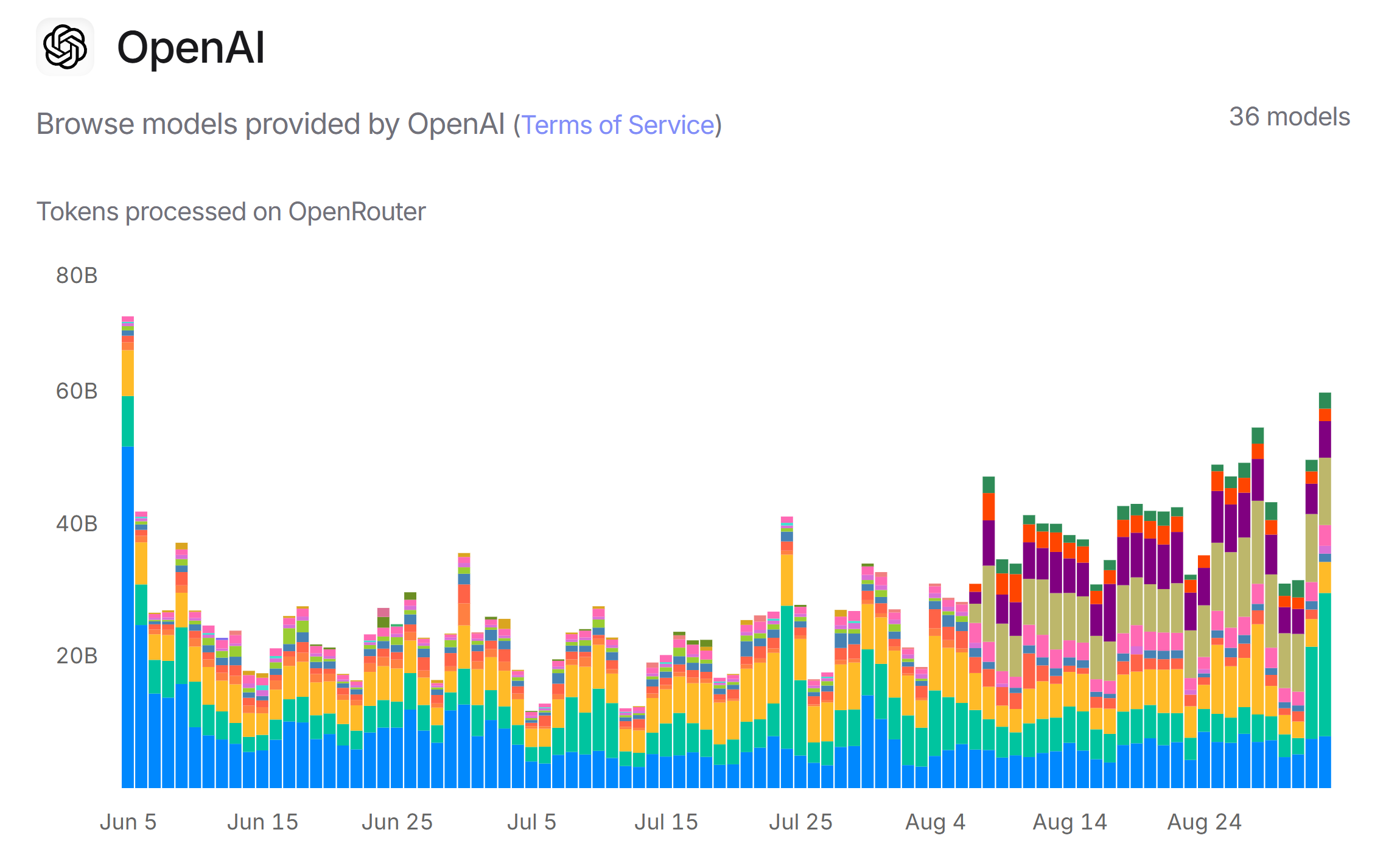The height and width of the screenshot is (852, 1400).
Task: Click the "Tokens processed on OpenRouter" chart title
Action: pos(231,212)
